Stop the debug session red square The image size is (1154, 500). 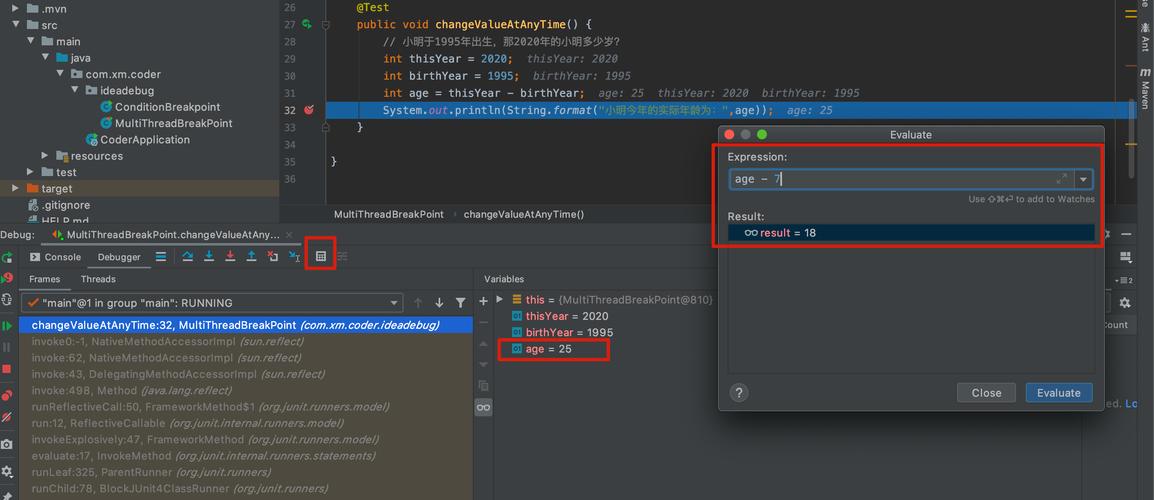(7, 368)
